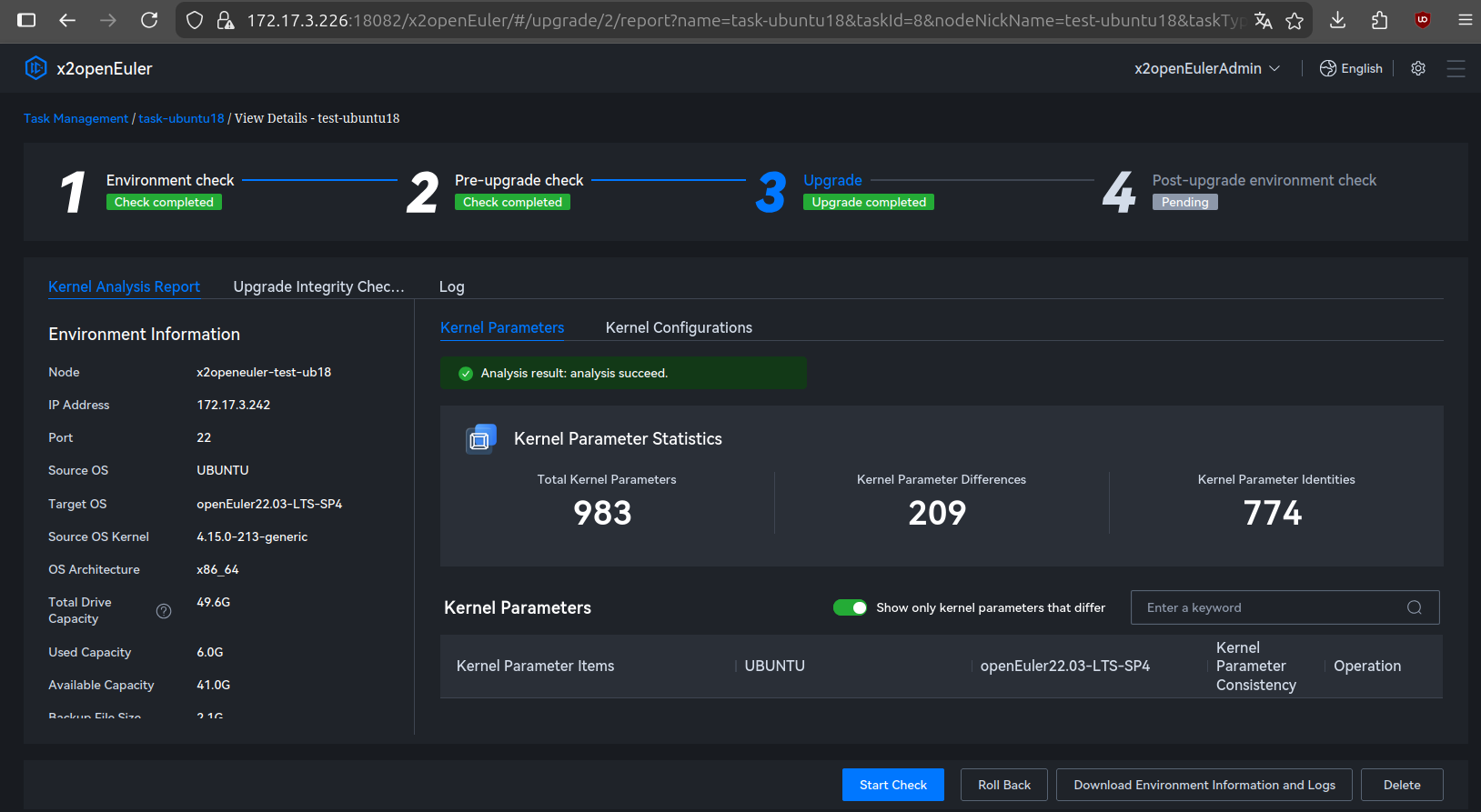Go to Task Management breadcrumb link

coord(76,118)
